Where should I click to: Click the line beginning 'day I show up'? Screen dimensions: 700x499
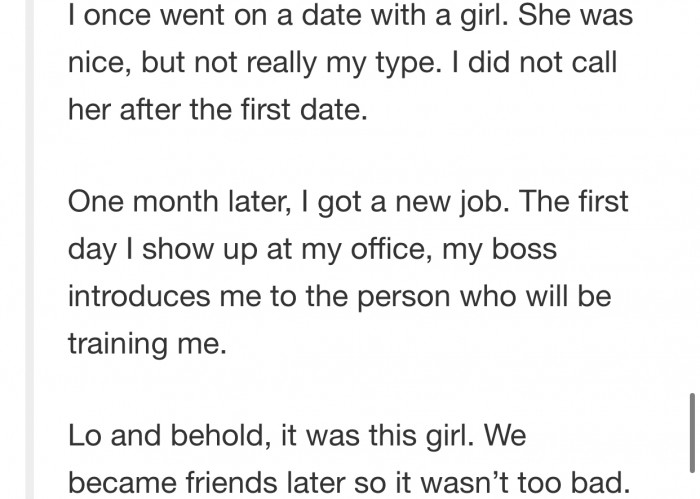[x=312, y=250]
